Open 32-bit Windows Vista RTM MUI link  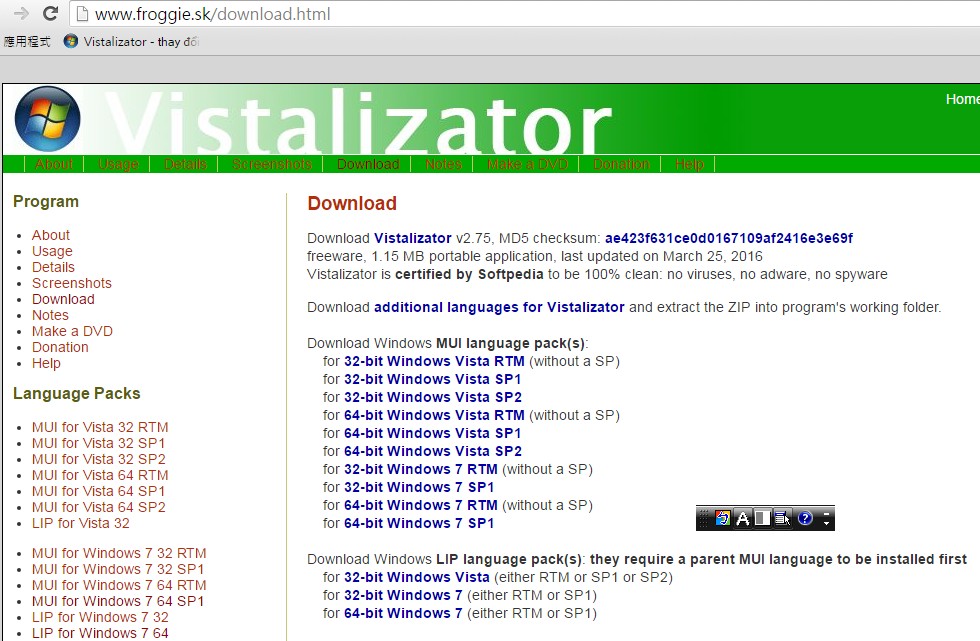[x=434, y=361]
